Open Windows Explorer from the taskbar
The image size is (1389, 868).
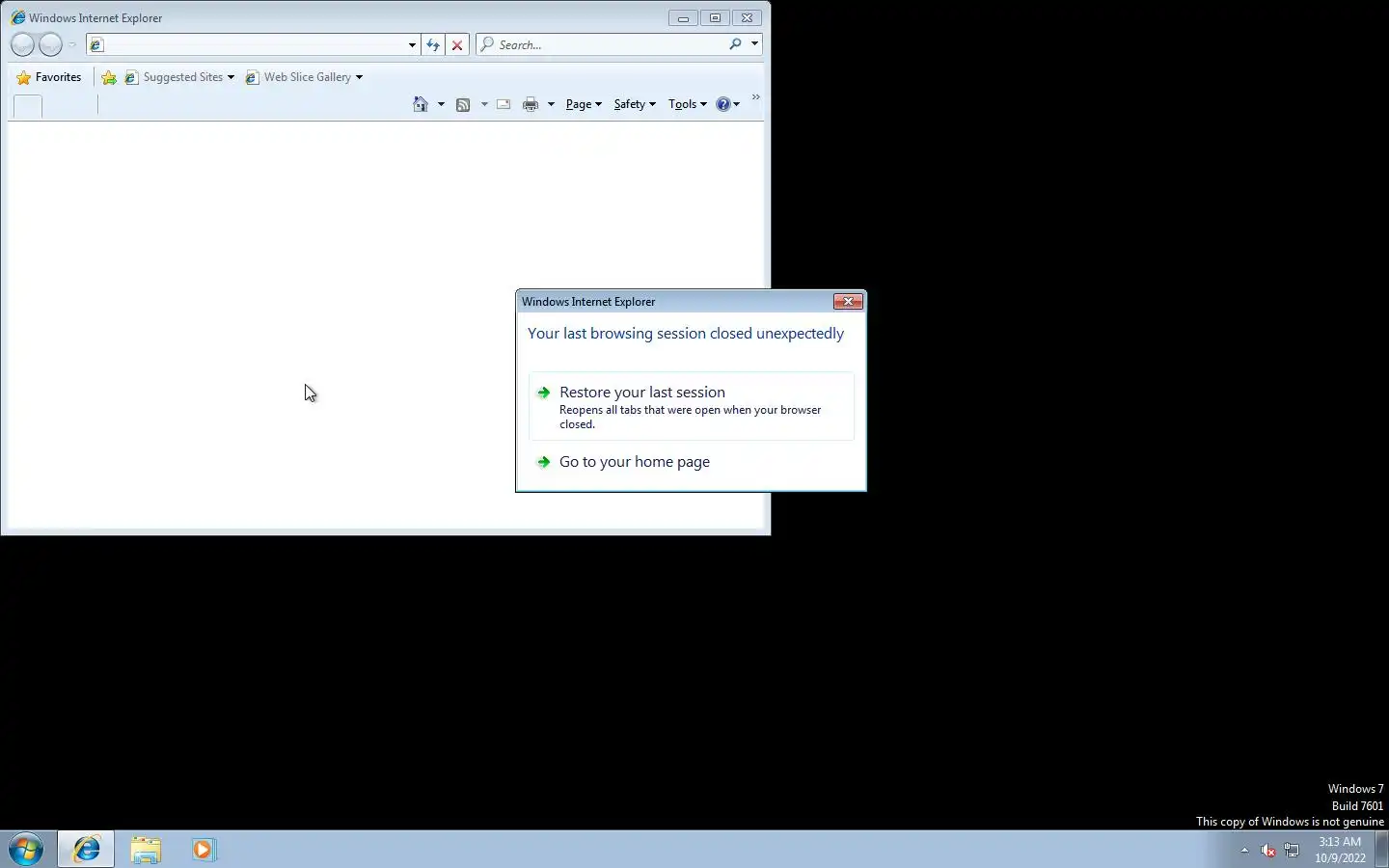tap(146, 850)
